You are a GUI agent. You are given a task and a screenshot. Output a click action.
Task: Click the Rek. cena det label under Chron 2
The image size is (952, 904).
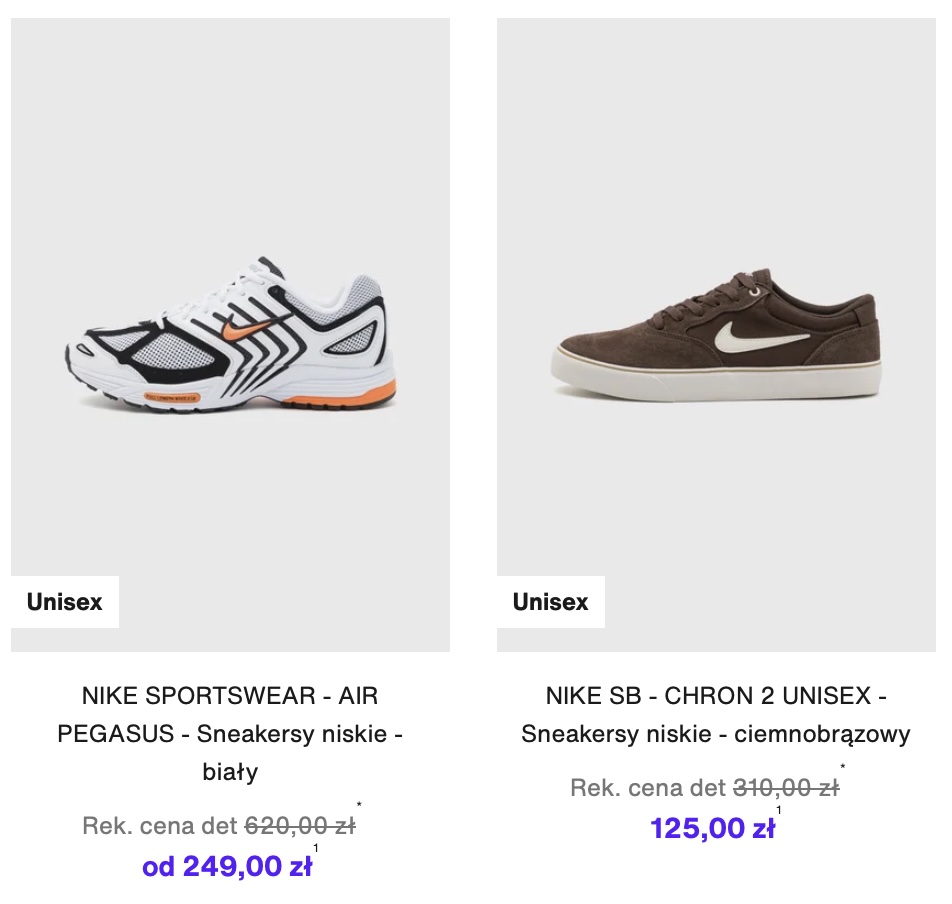click(x=648, y=788)
